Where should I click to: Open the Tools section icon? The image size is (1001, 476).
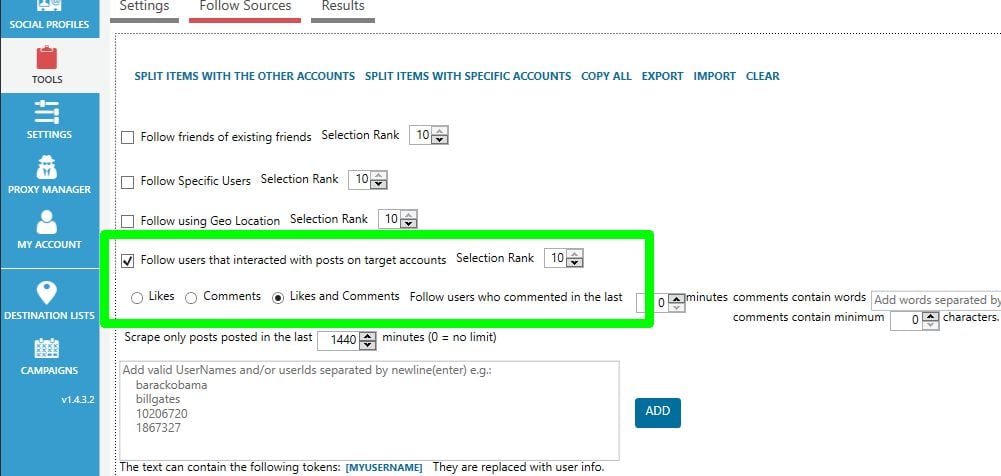47,58
